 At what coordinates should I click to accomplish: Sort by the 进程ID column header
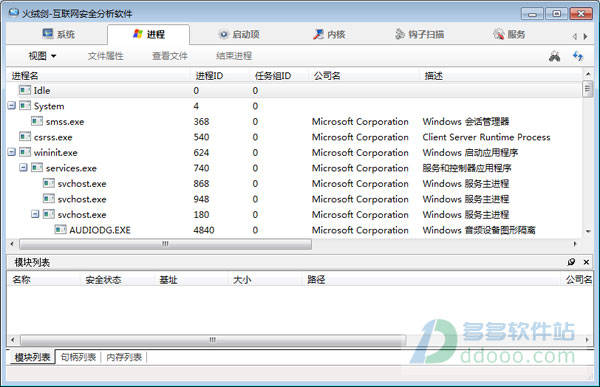[x=220, y=76]
